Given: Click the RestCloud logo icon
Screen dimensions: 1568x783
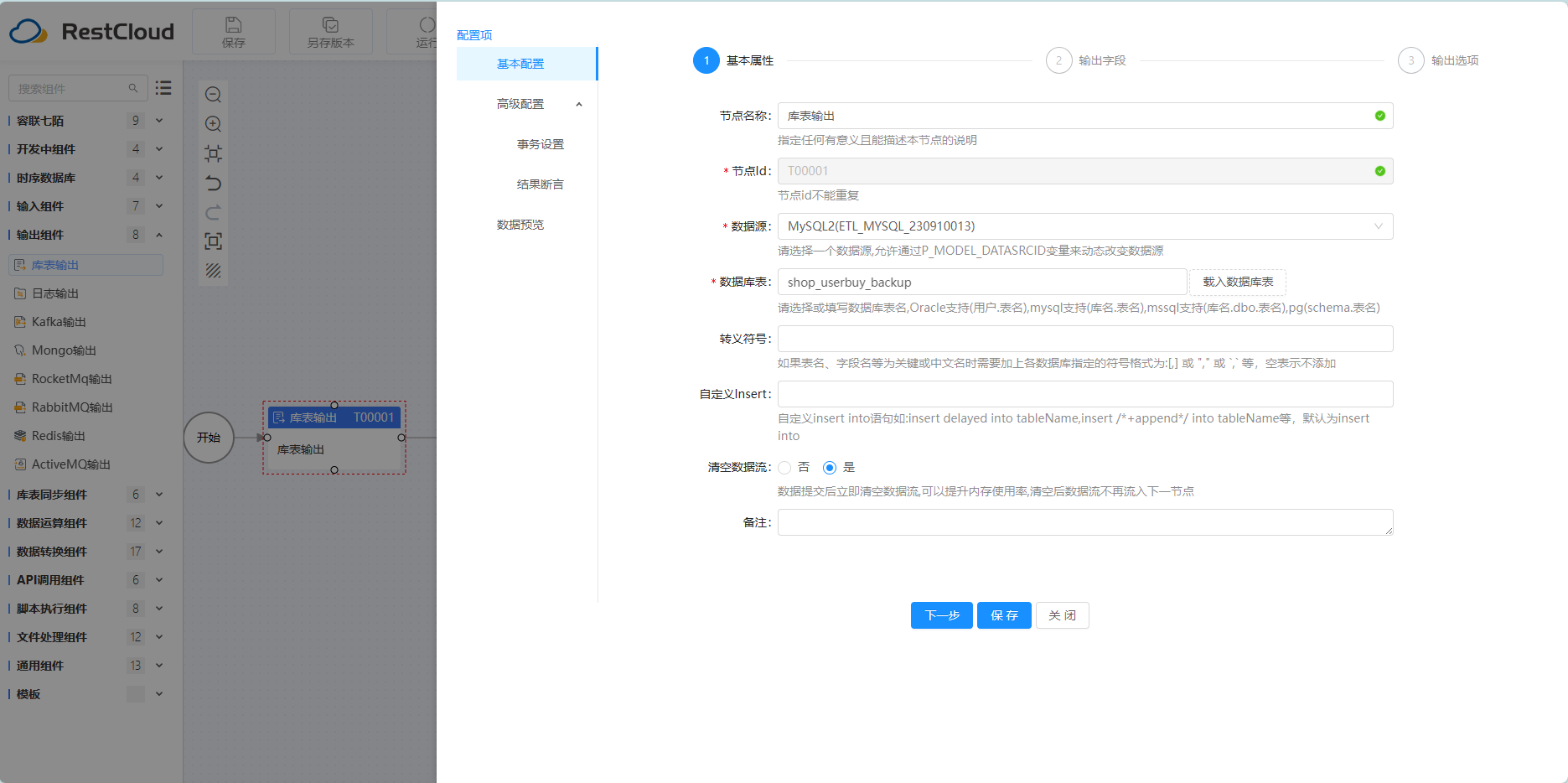Looking at the screenshot, I should 28,32.
